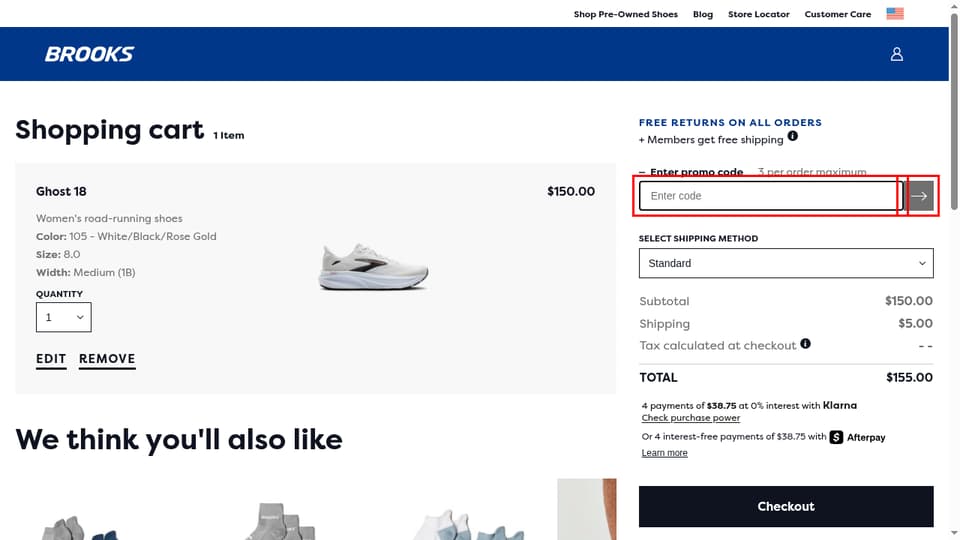Click the Ghost 18 product name
Screen dimensions: 960x540
tap(61, 192)
